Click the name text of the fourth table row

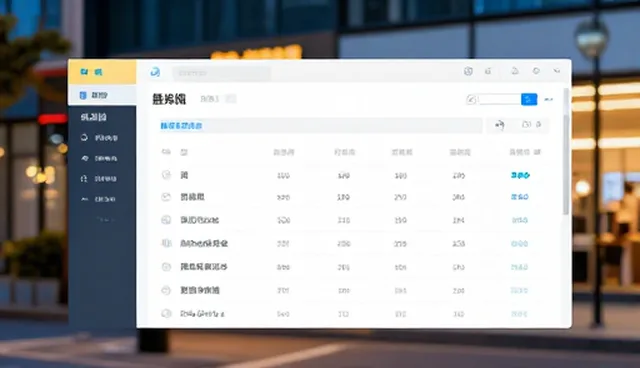pos(204,244)
